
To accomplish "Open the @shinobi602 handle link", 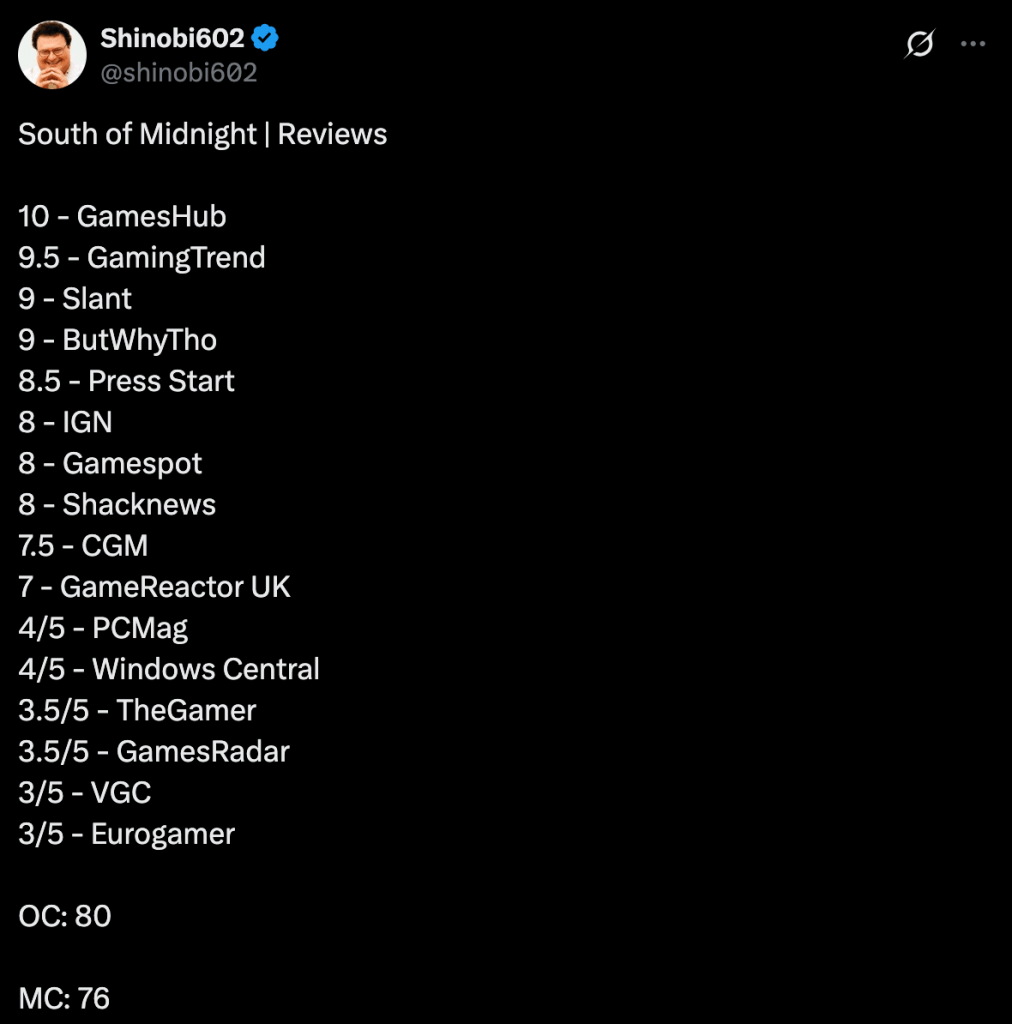I will click(x=178, y=72).
